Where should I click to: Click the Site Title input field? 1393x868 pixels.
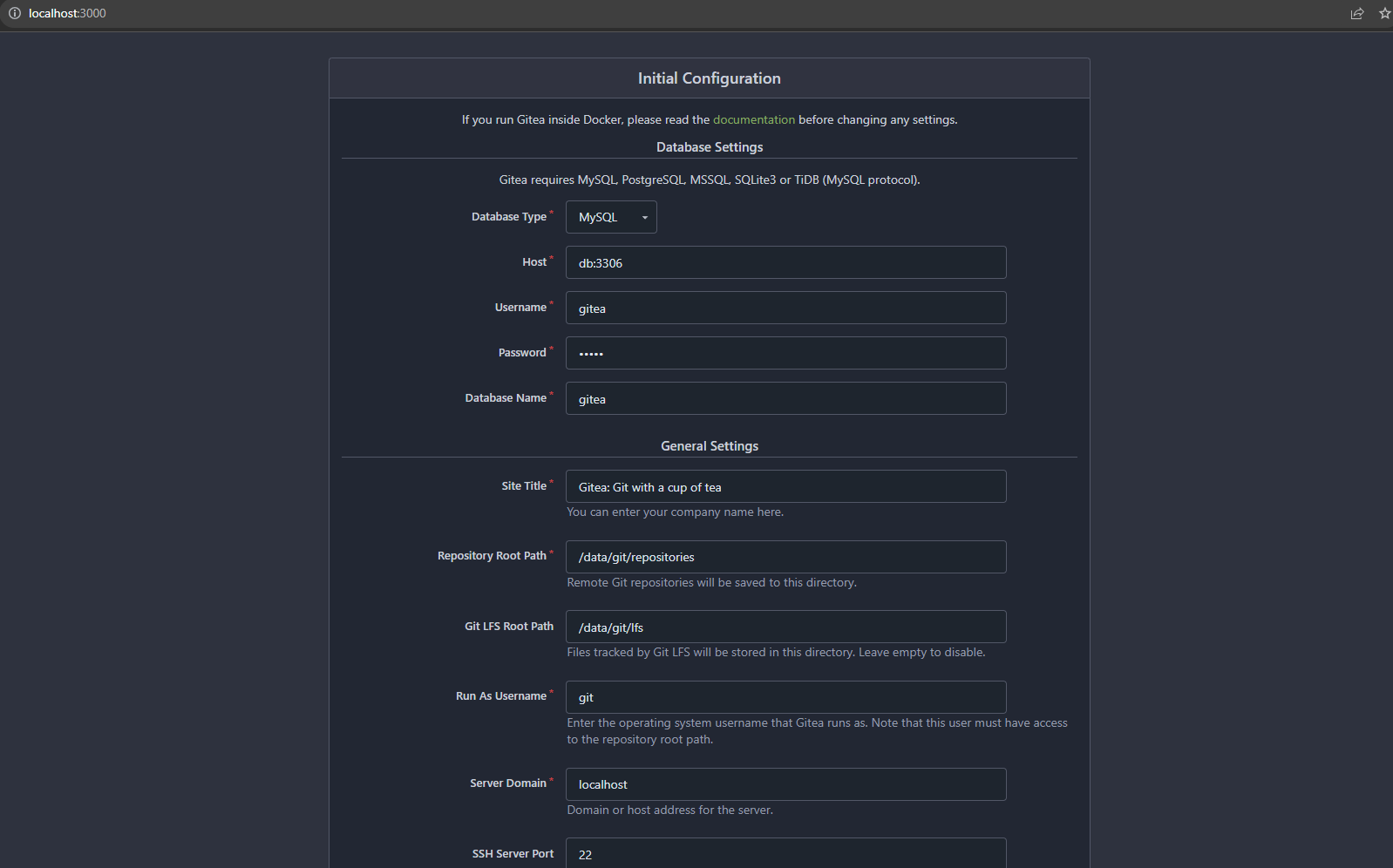[x=785, y=486]
